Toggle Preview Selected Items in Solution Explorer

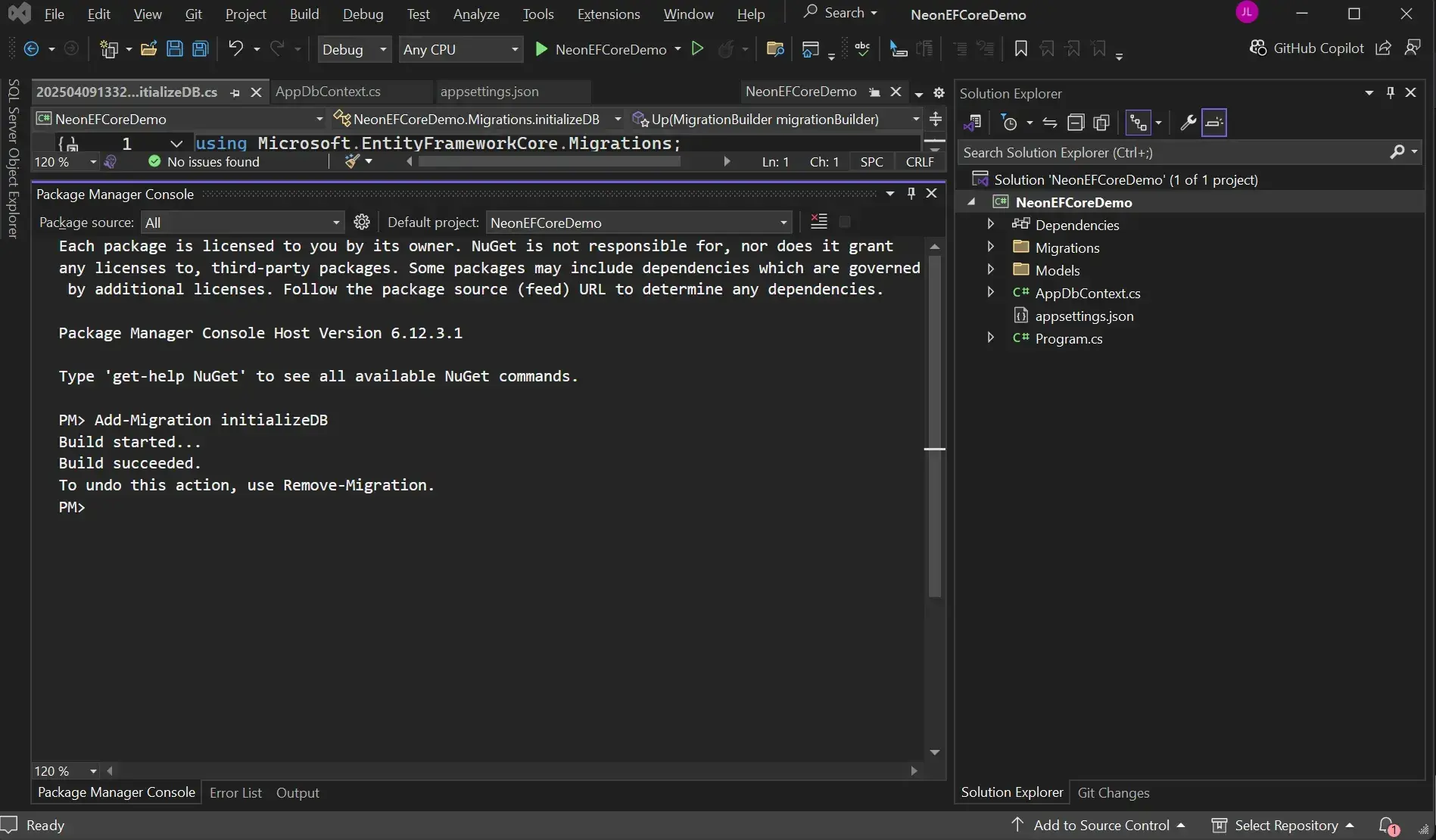tap(1214, 123)
